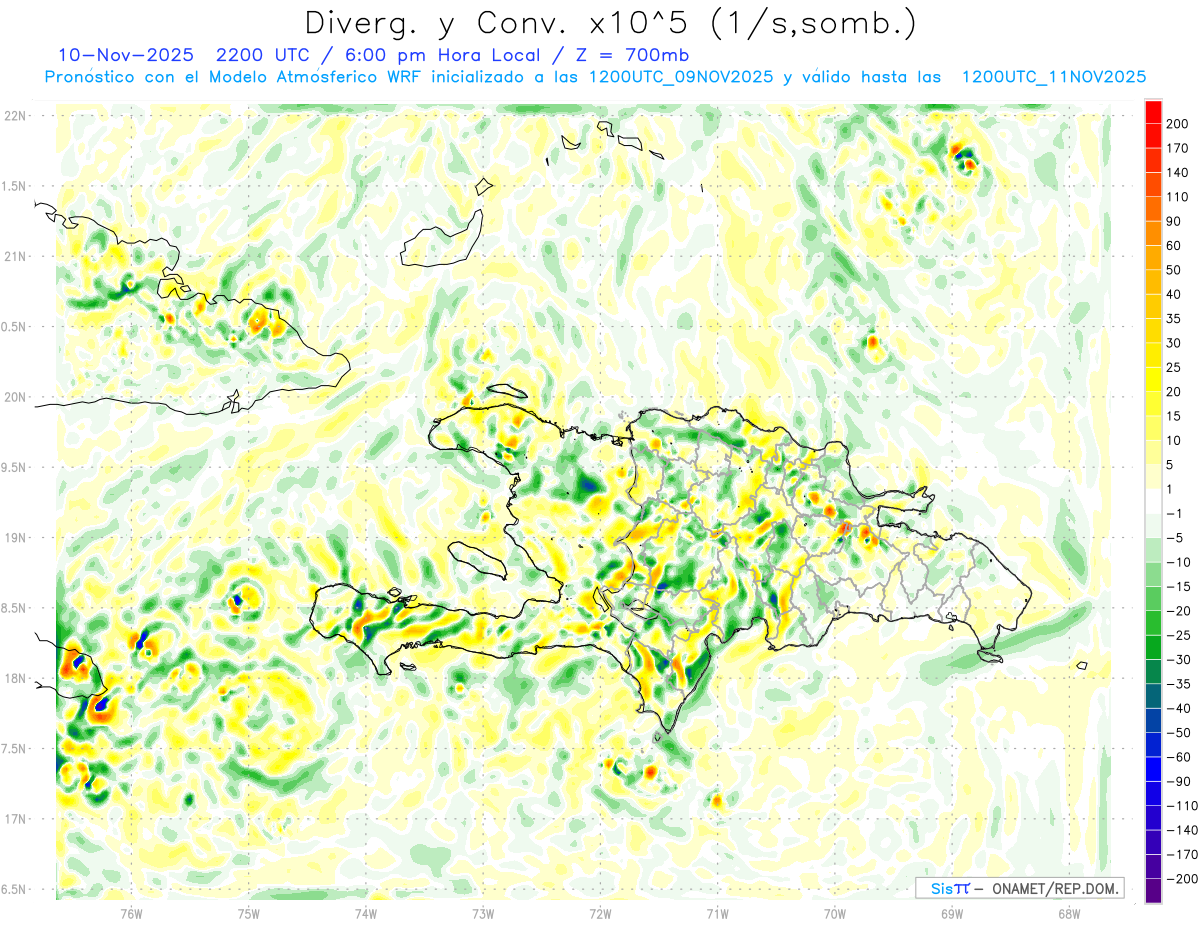Click the 'Z = 700mb' level text
Image resolution: width=1200 pixels, height=927 pixels.
coord(634,55)
